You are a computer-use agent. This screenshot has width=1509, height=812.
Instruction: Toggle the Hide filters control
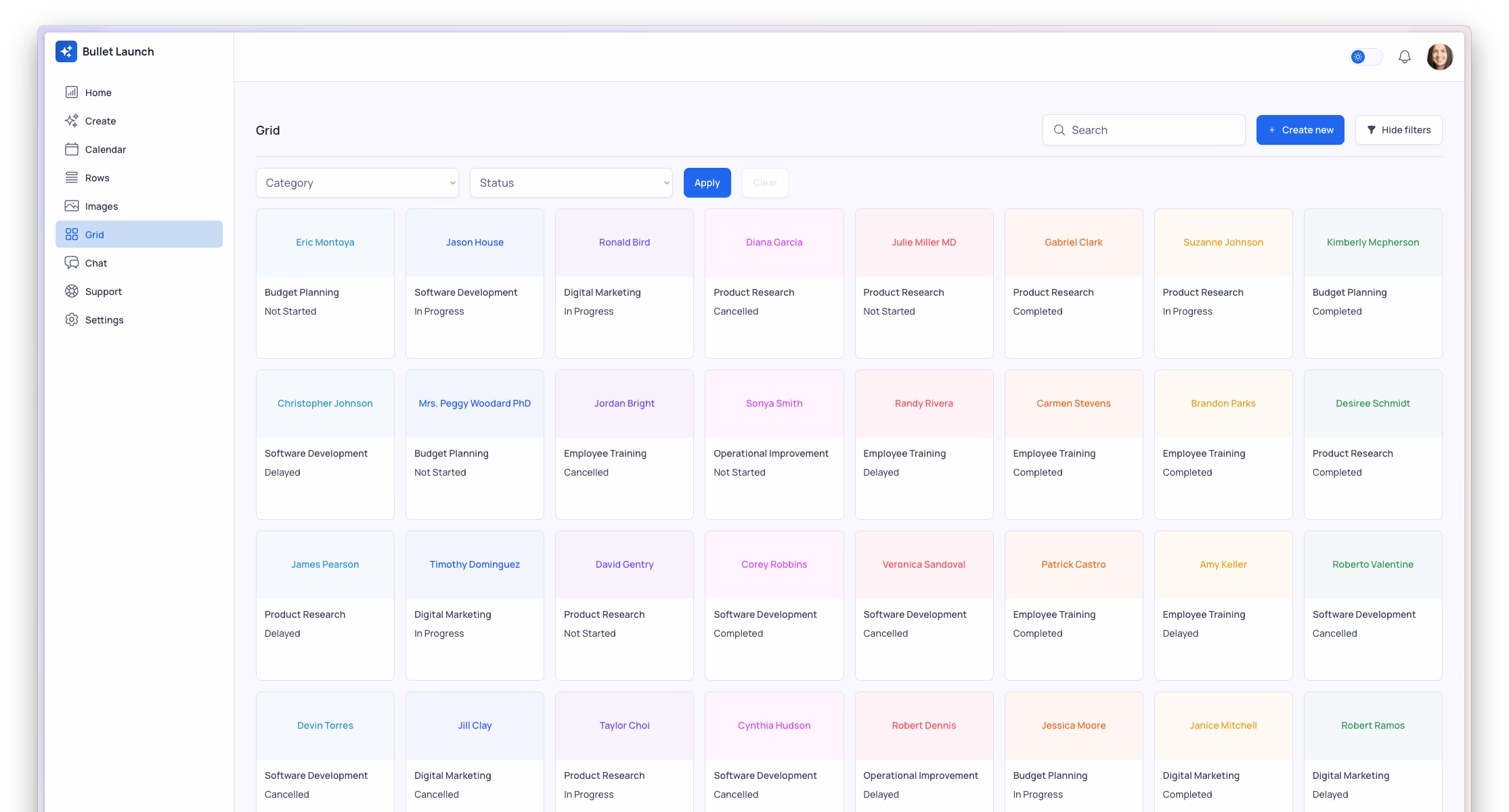tap(1399, 129)
